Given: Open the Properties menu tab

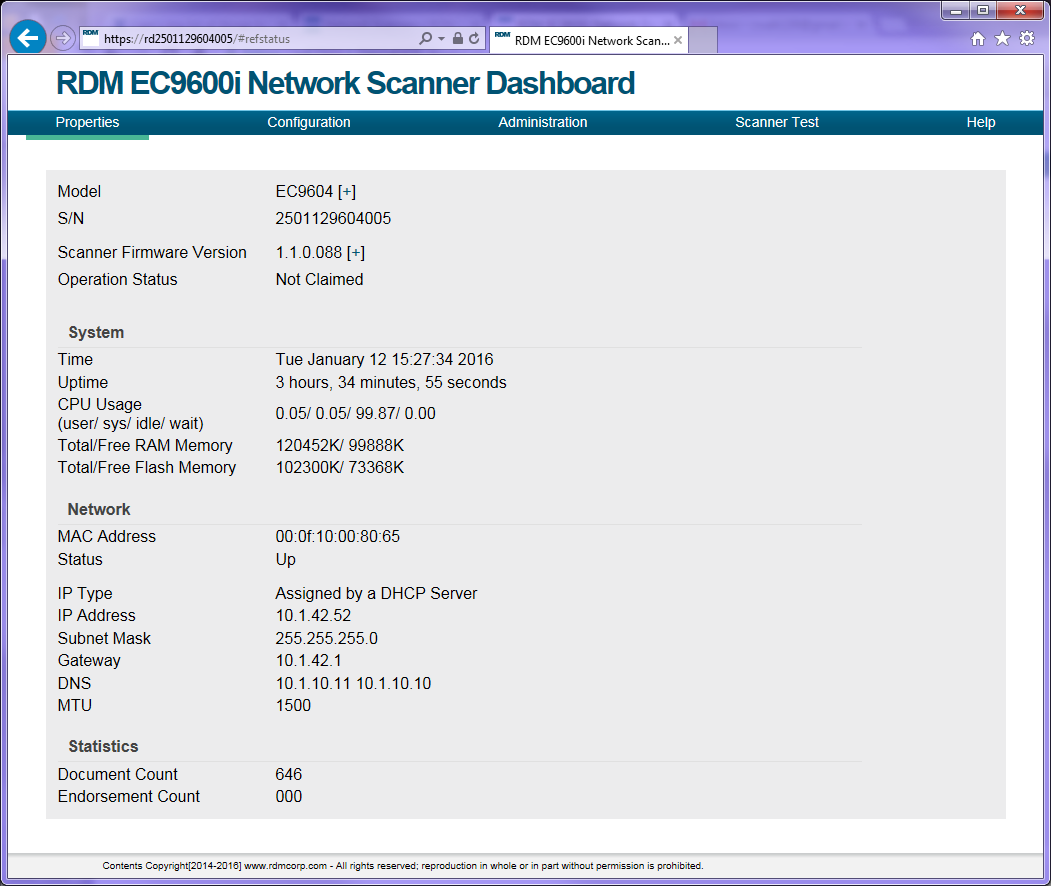Looking at the screenshot, I should coord(87,122).
